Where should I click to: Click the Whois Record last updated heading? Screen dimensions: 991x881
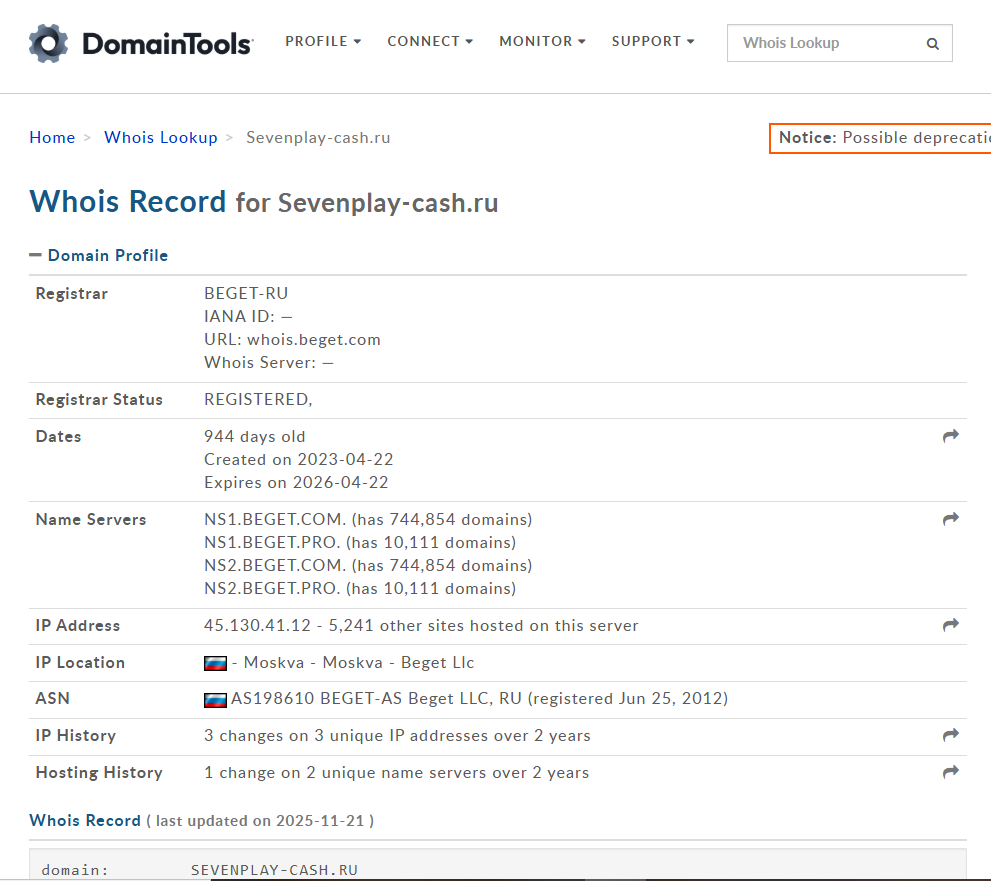click(x=202, y=820)
